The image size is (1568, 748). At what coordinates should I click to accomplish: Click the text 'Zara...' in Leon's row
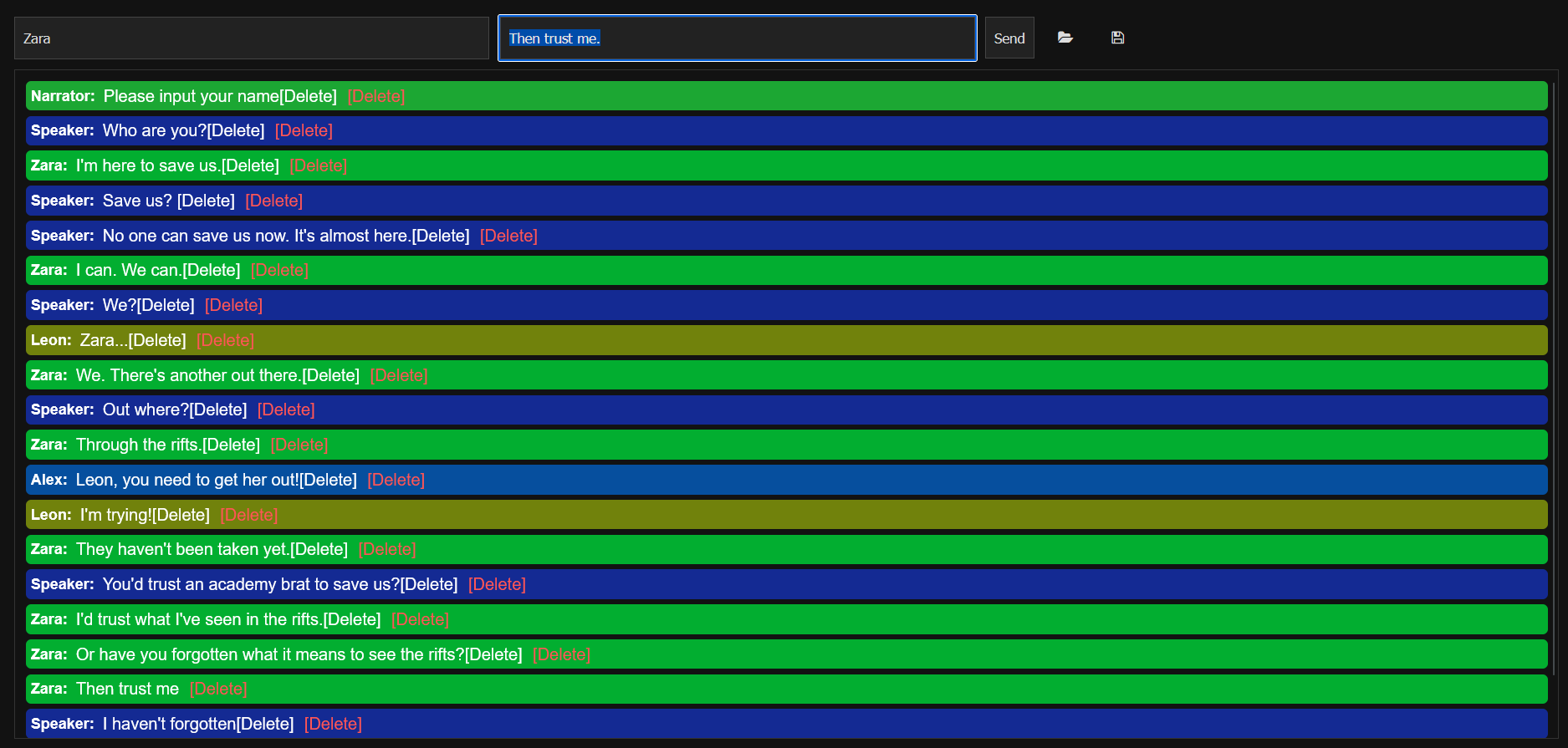[105, 340]
